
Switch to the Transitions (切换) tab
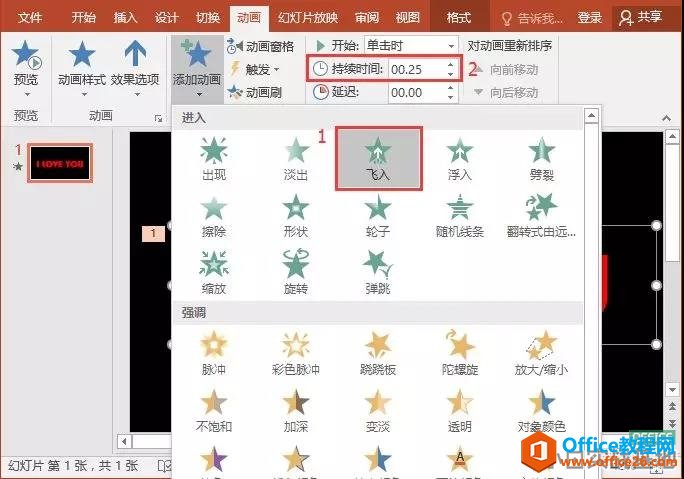[x=208, y=17]
